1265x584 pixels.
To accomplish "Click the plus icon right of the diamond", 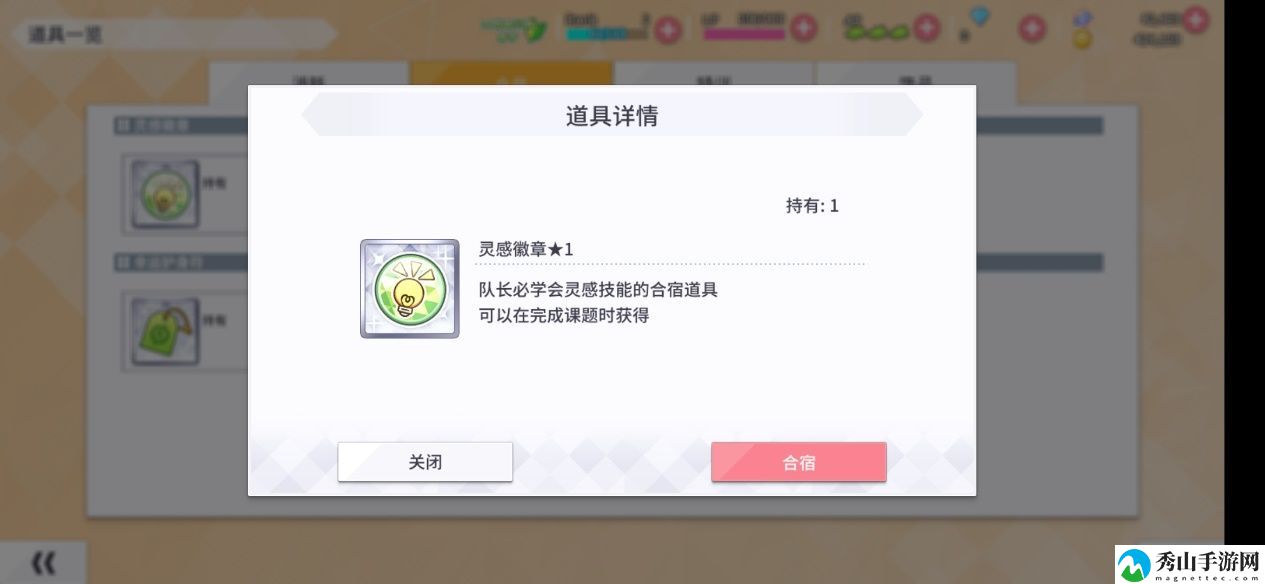I will click(x=1032, y=29).
